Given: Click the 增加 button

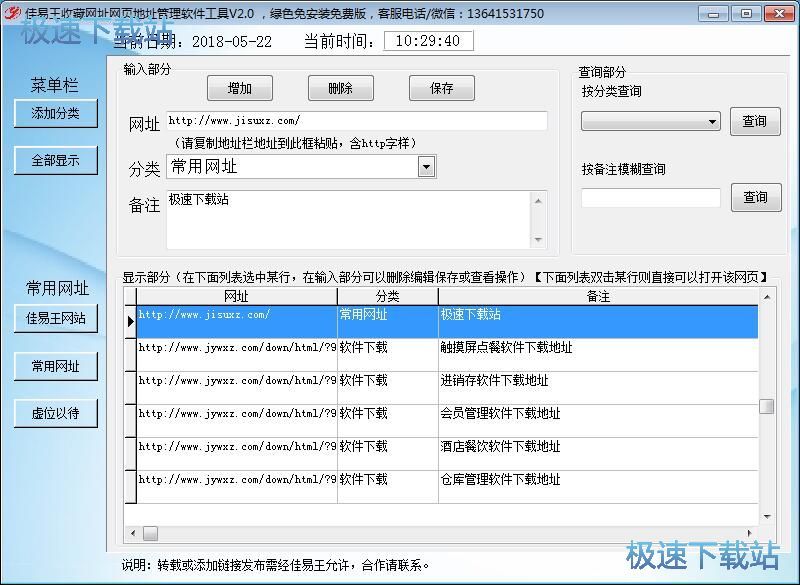Looking at the screenshot, I should 240,88.
